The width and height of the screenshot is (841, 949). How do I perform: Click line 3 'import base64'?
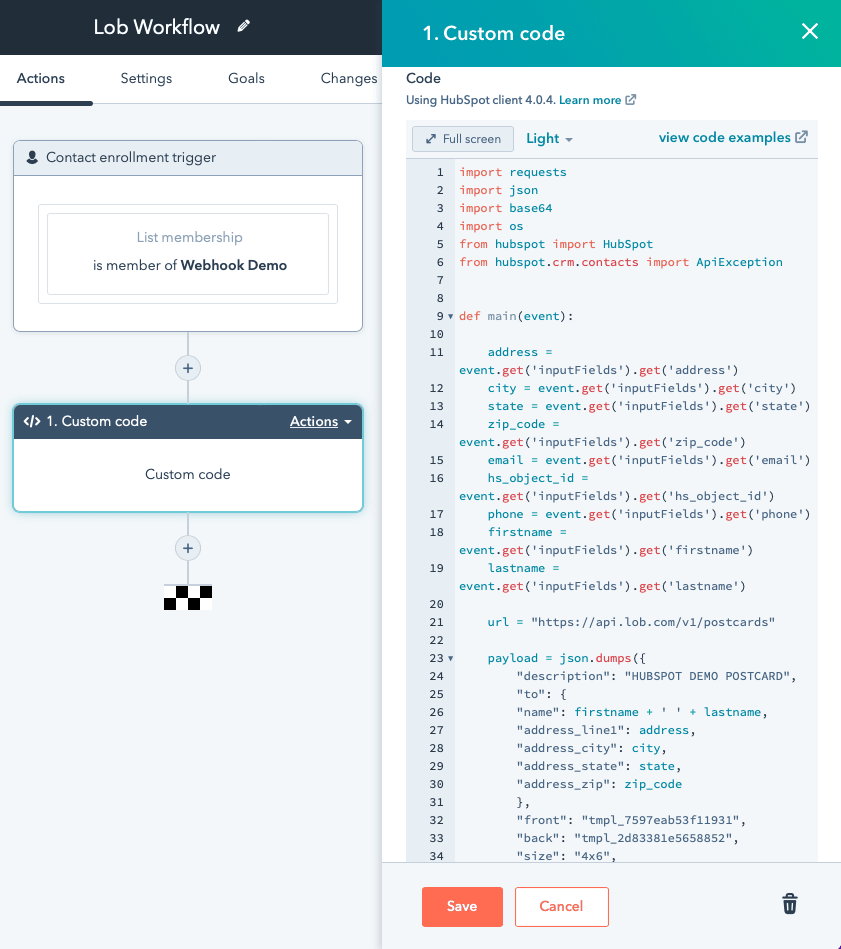coord(506,208)
